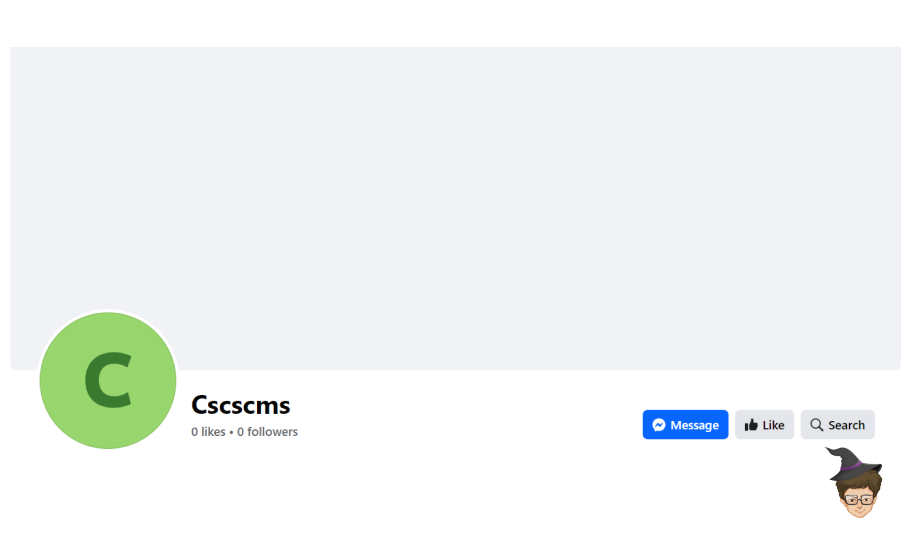Click the Search label text
This screenshot has width=912, height=535.
pos(846,425)
